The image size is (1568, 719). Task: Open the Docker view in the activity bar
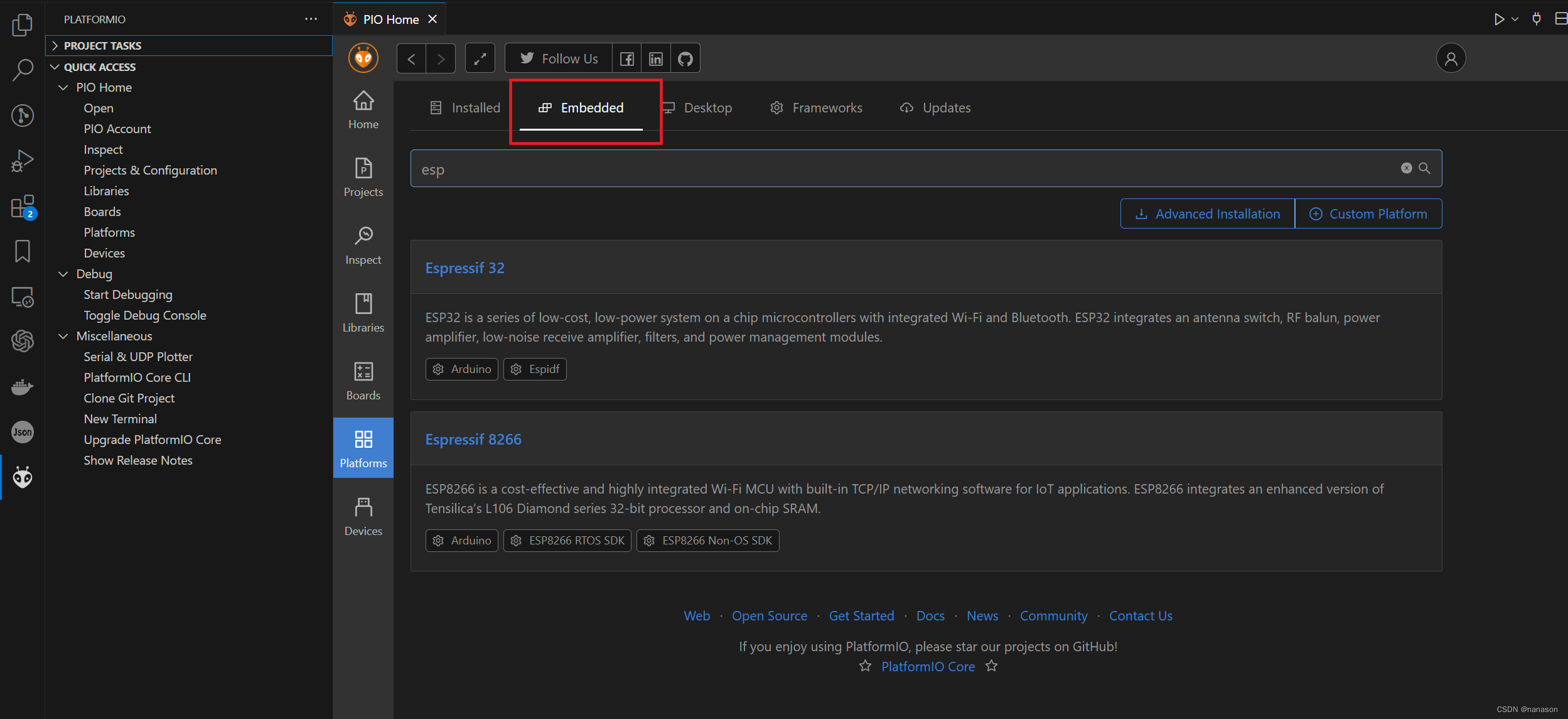point(22,387)
